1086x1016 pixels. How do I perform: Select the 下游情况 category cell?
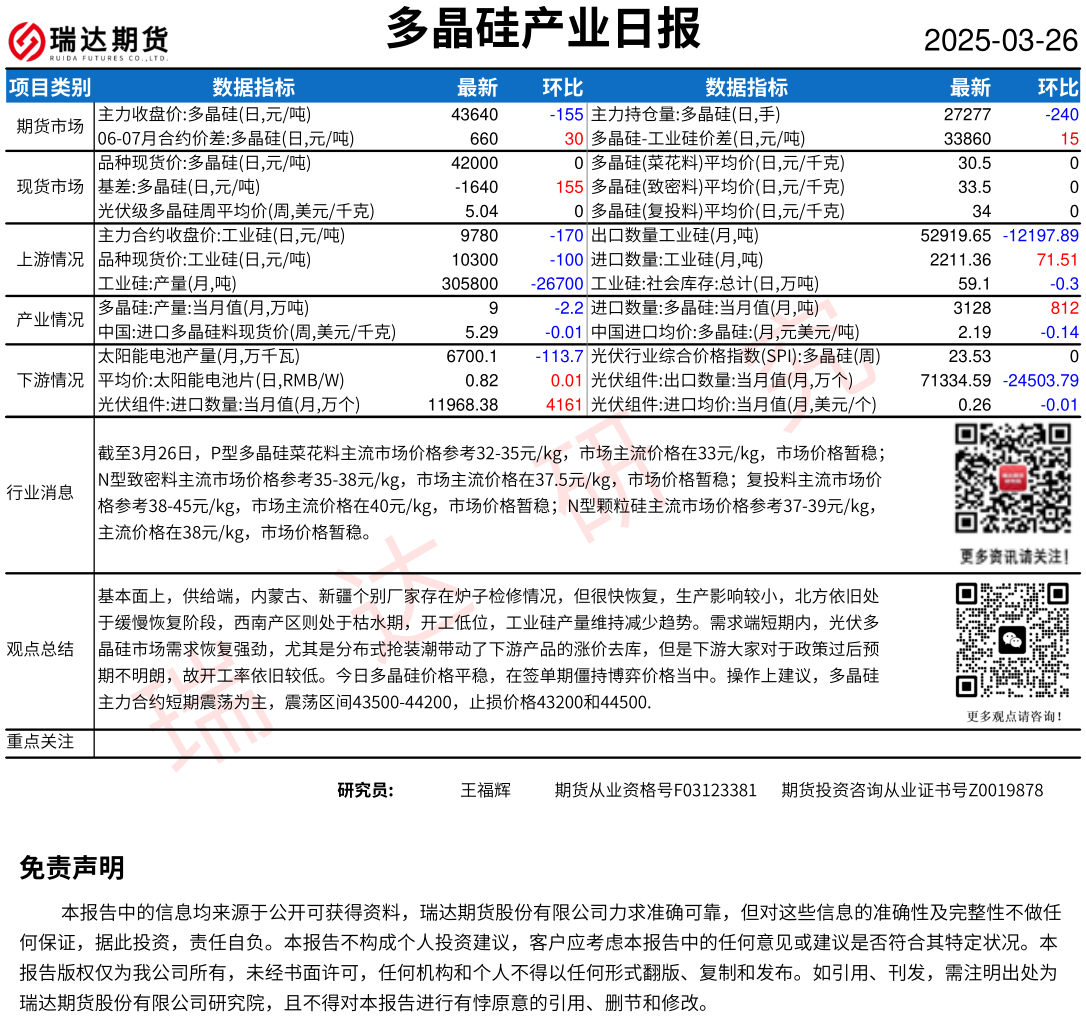tap(50, 380)
